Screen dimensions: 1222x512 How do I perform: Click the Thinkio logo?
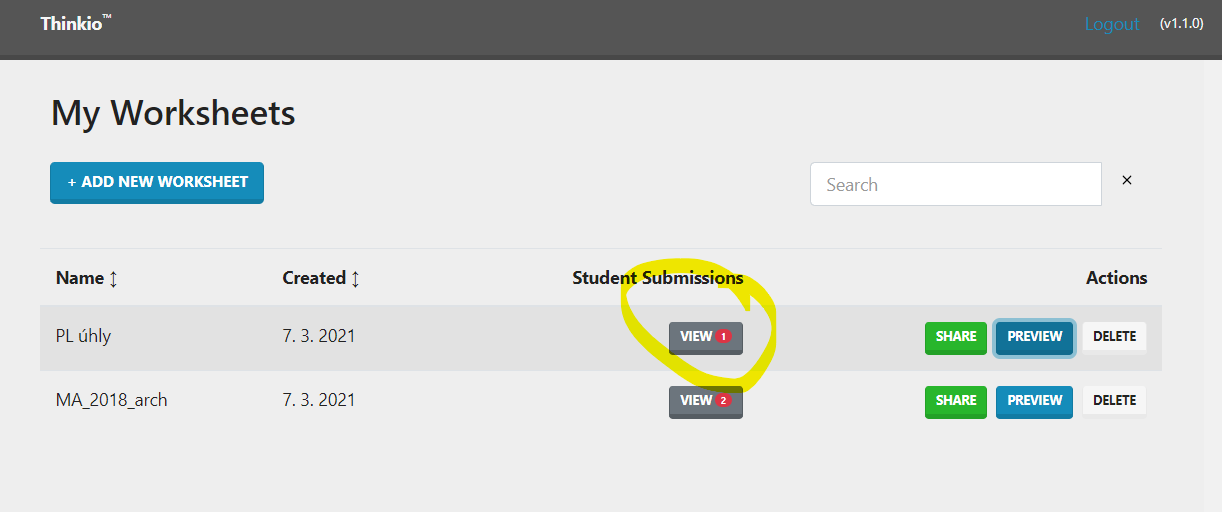click(76, 22)
